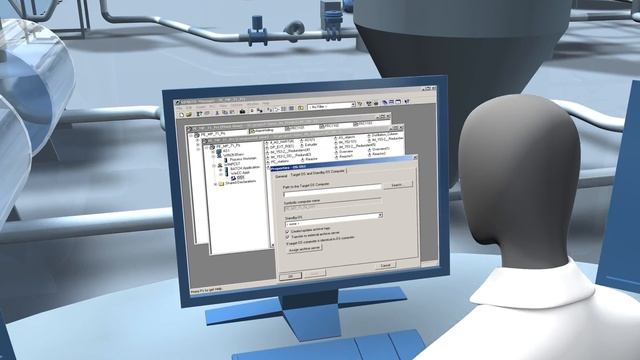Image resolution: width=640 pixels, height=360 pixels.
Task: Expand the Shared Declarations tree node
Action: (215, 184)
